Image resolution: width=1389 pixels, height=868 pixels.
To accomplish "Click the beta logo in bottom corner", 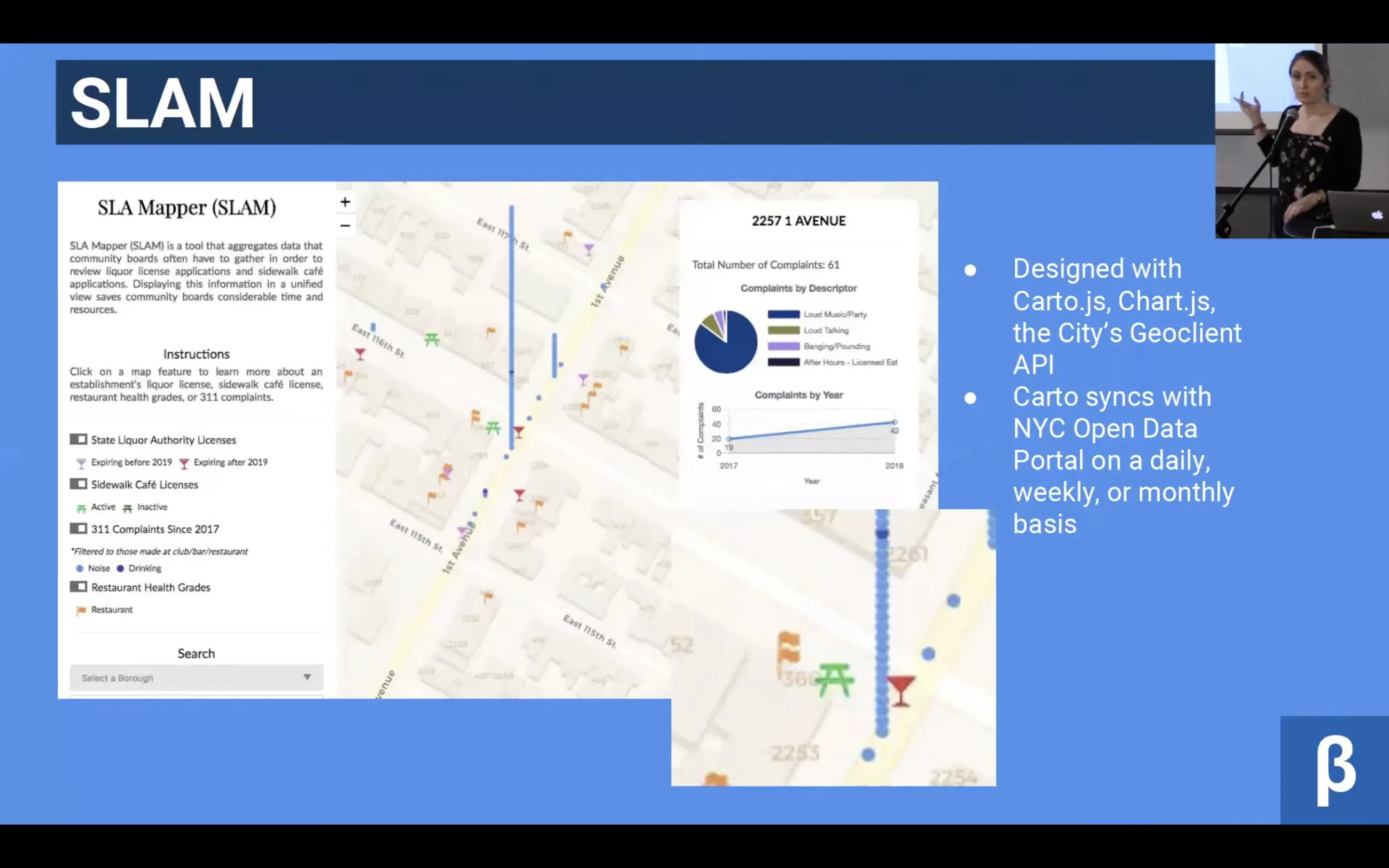I will (1335, 771).
